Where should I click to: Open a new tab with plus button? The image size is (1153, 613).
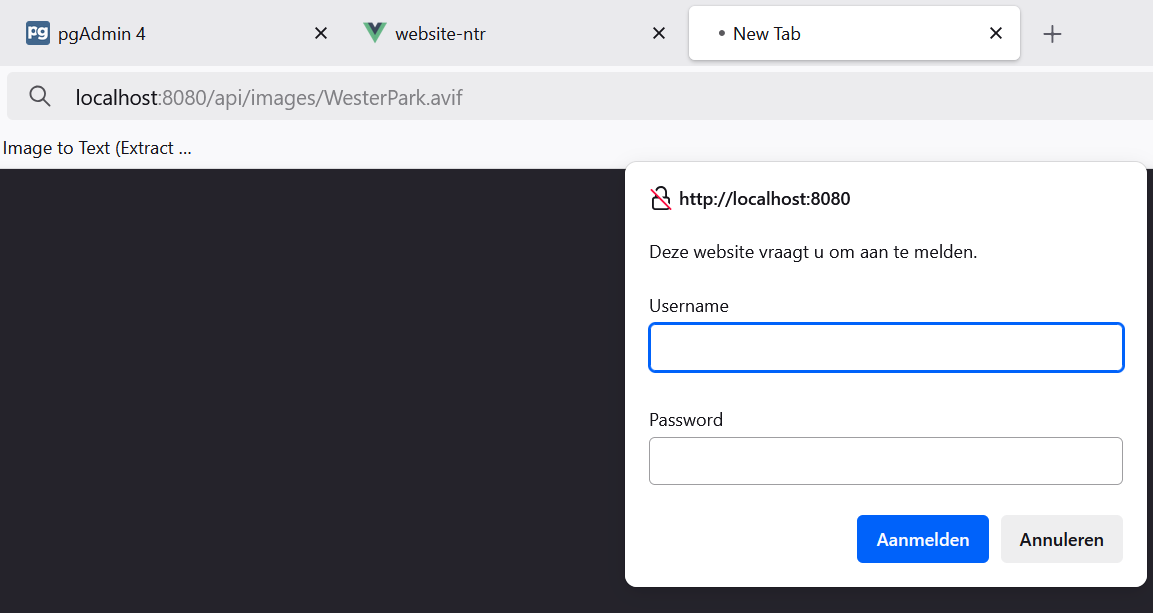(1052, 34)
